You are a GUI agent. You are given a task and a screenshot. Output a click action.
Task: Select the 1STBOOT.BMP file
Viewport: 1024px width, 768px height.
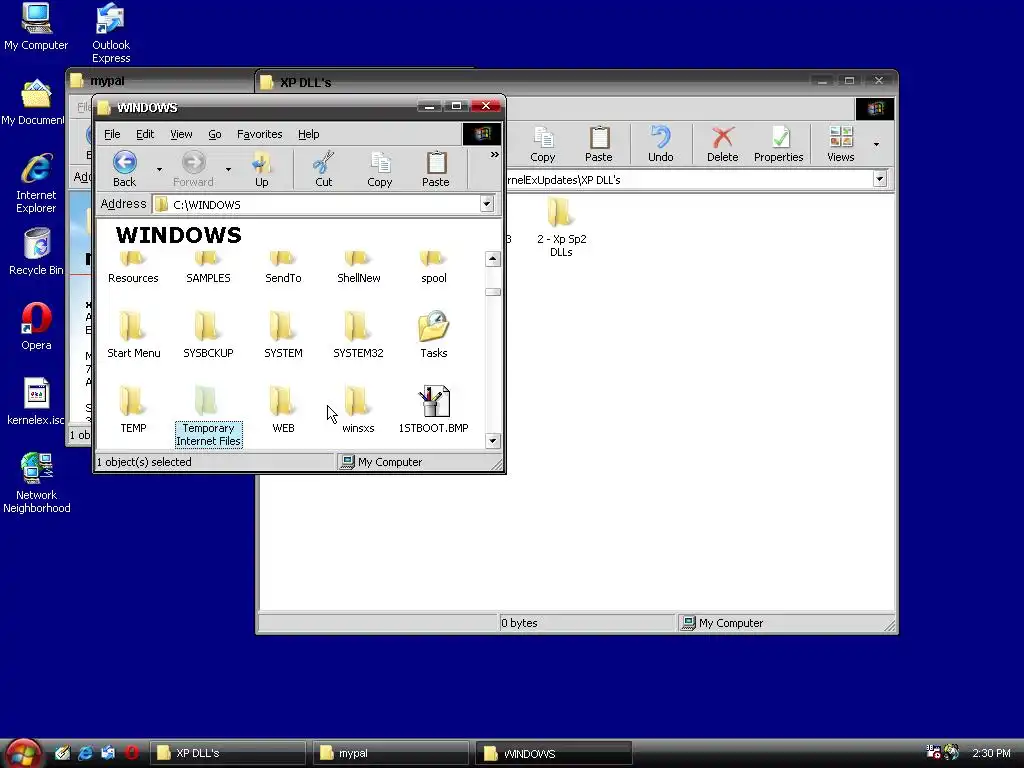pos(434,410)
